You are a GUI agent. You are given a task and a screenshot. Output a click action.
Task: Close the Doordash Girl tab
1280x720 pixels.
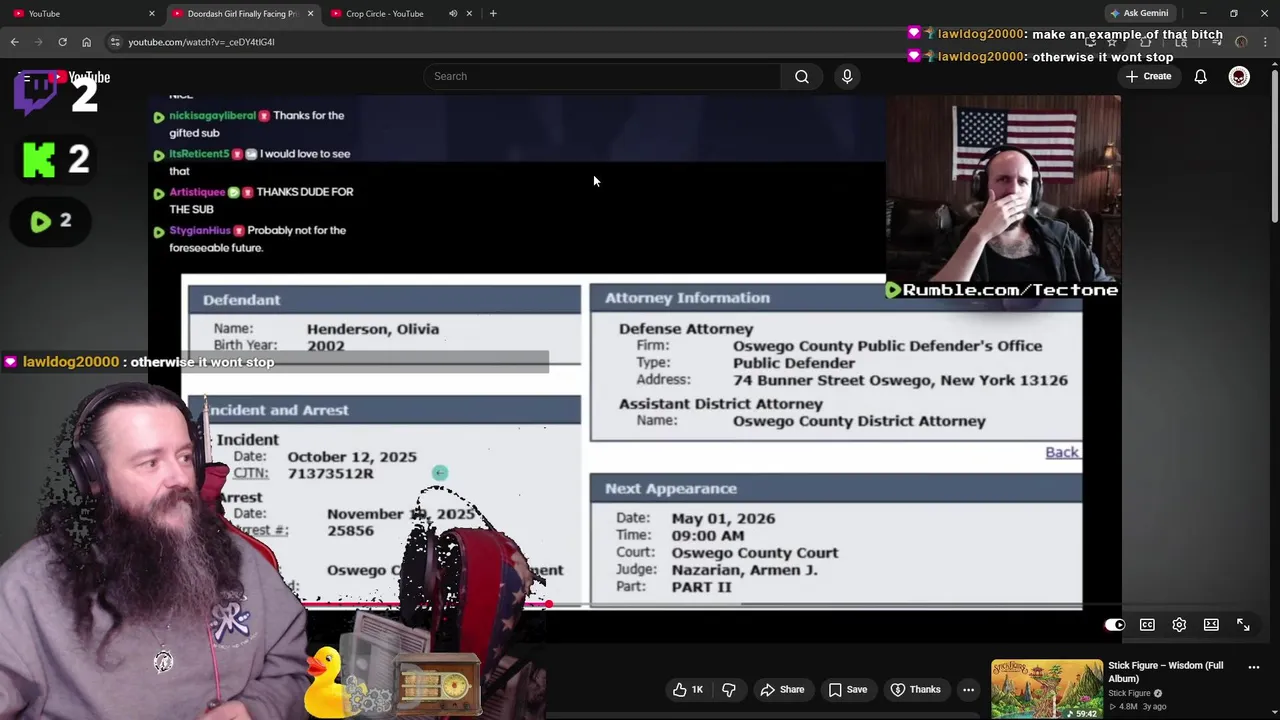pos(310,13)
